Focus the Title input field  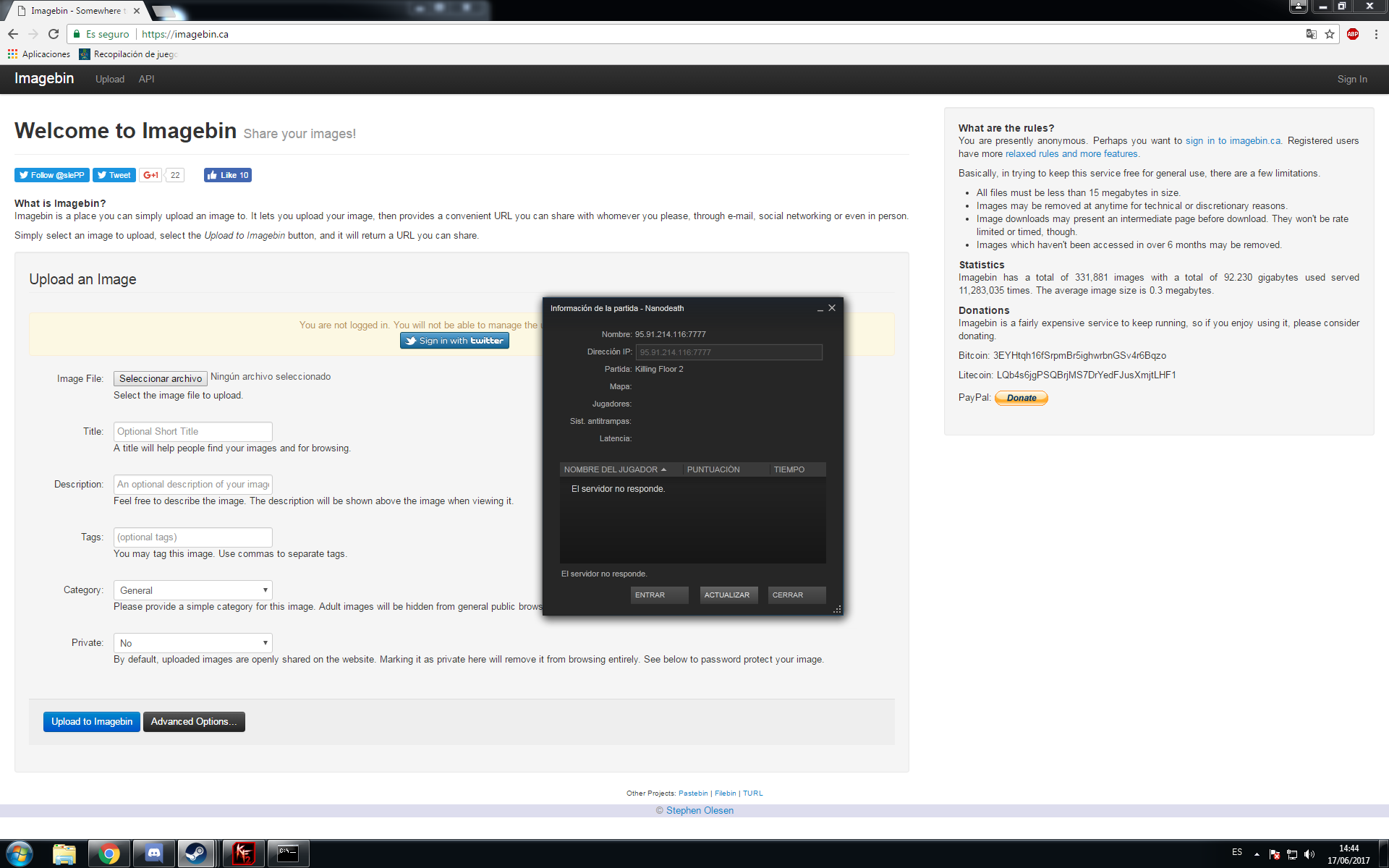193,432
